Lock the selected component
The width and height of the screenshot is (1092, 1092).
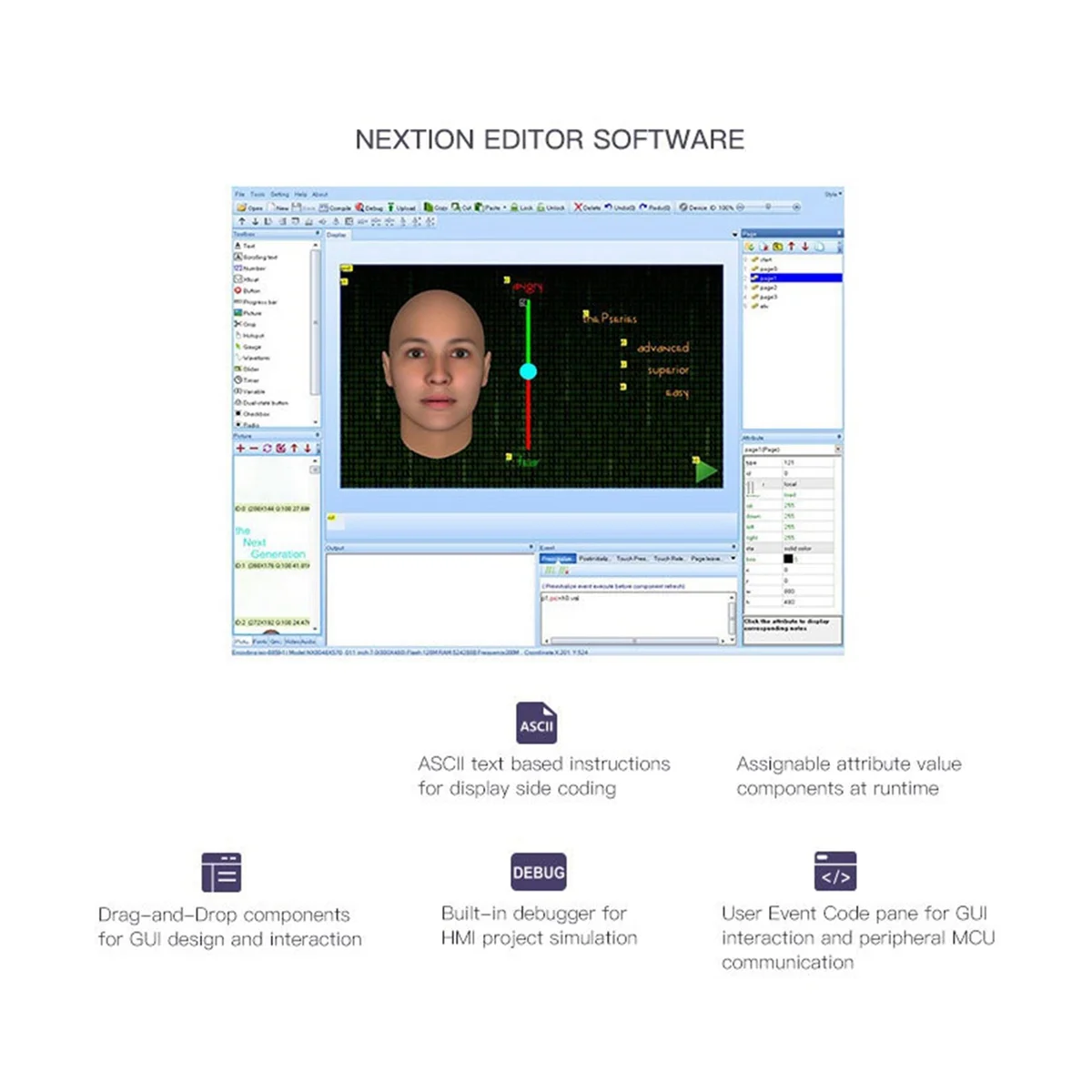(521, 207)
